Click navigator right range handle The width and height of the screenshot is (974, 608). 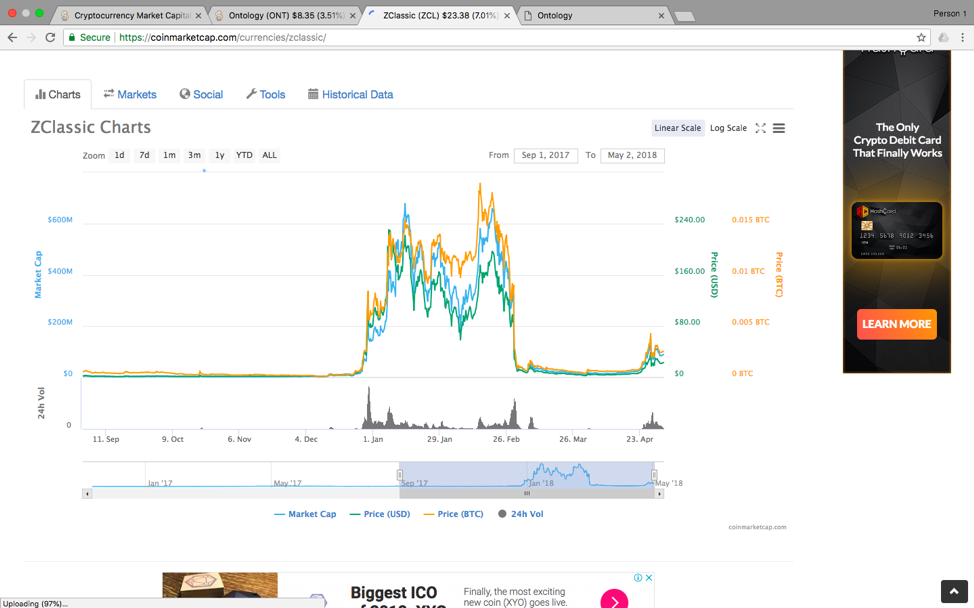(654, 475)
